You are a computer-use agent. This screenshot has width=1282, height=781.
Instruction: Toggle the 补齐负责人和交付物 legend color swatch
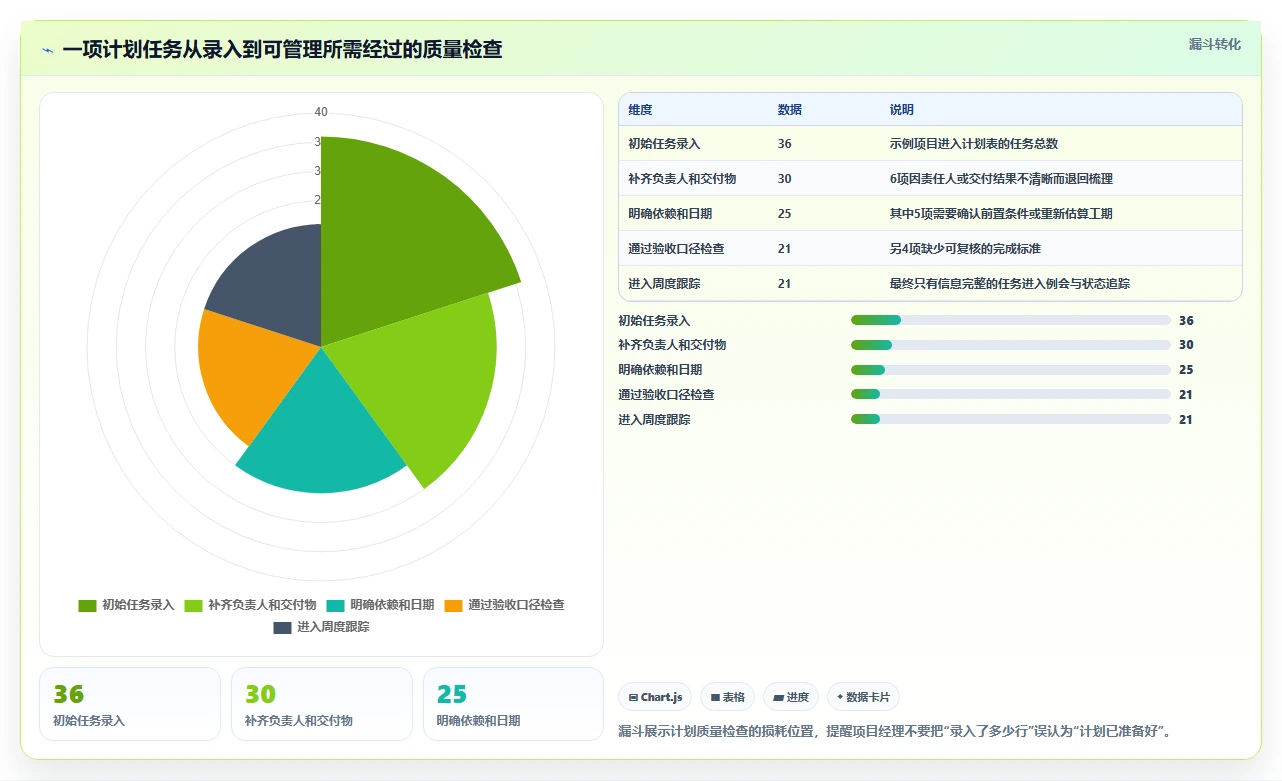coord(194,605)
